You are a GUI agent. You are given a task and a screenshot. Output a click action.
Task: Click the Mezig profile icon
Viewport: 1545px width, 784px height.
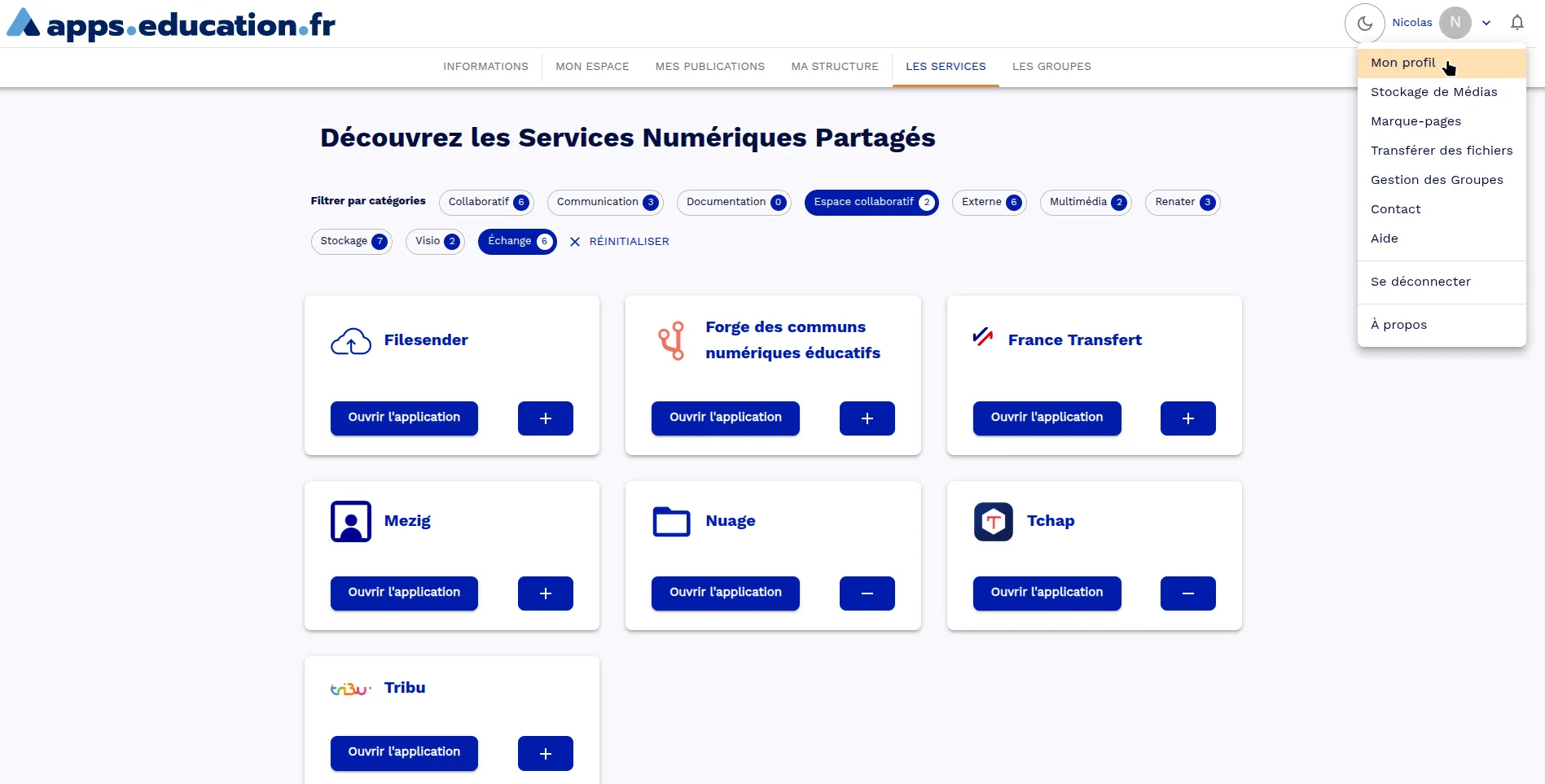[x=351, y=522]
